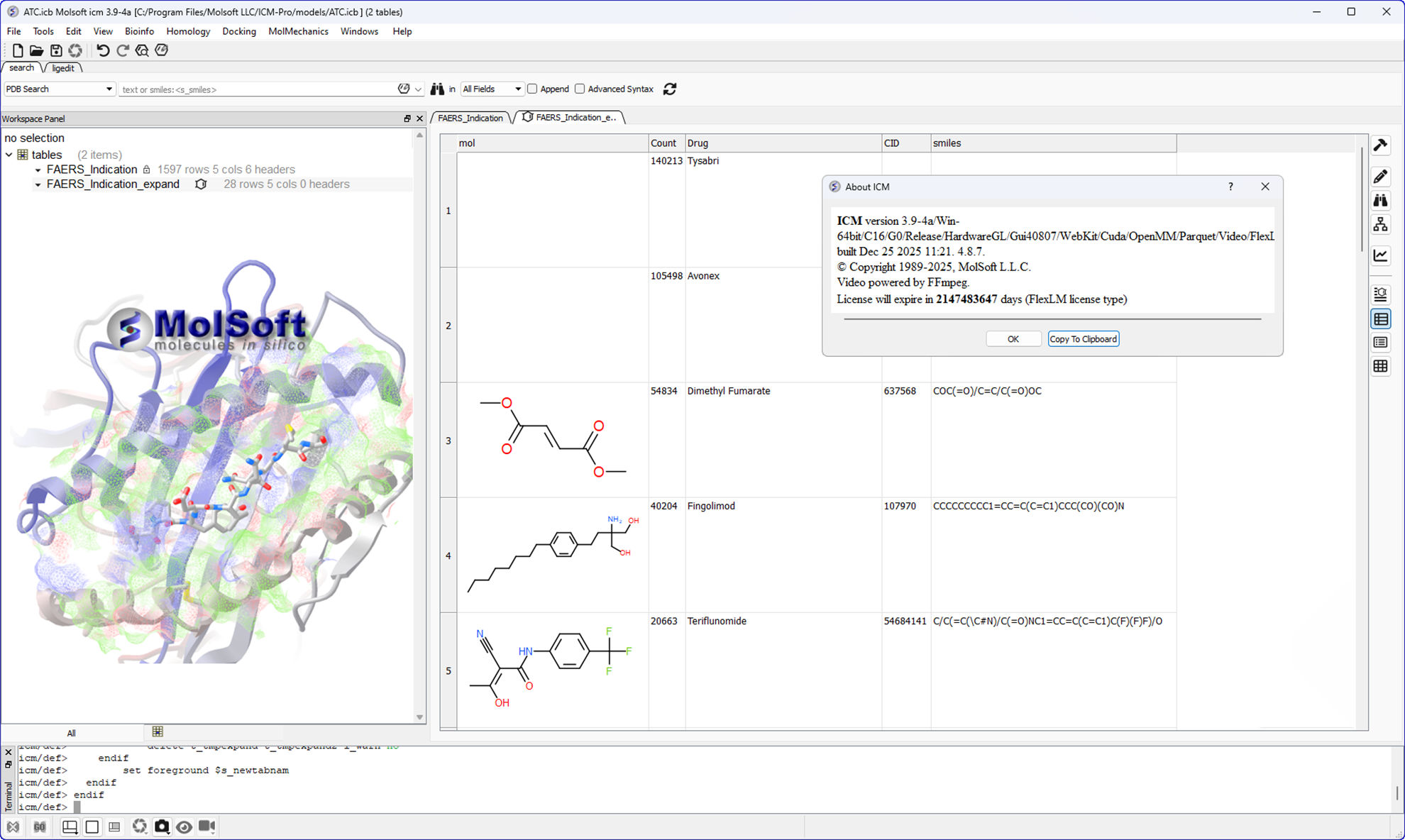Open a file using the folder toolbar icon
The height and width of the screenshot is (840, 1405).
(x=36, y=50)
